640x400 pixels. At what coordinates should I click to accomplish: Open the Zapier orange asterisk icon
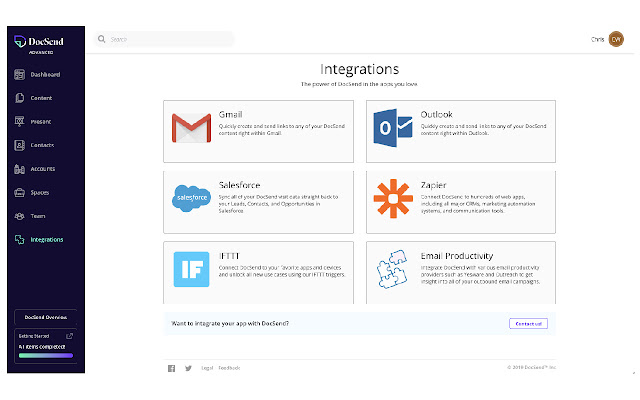pyautogui.click(x=392, y=198)
